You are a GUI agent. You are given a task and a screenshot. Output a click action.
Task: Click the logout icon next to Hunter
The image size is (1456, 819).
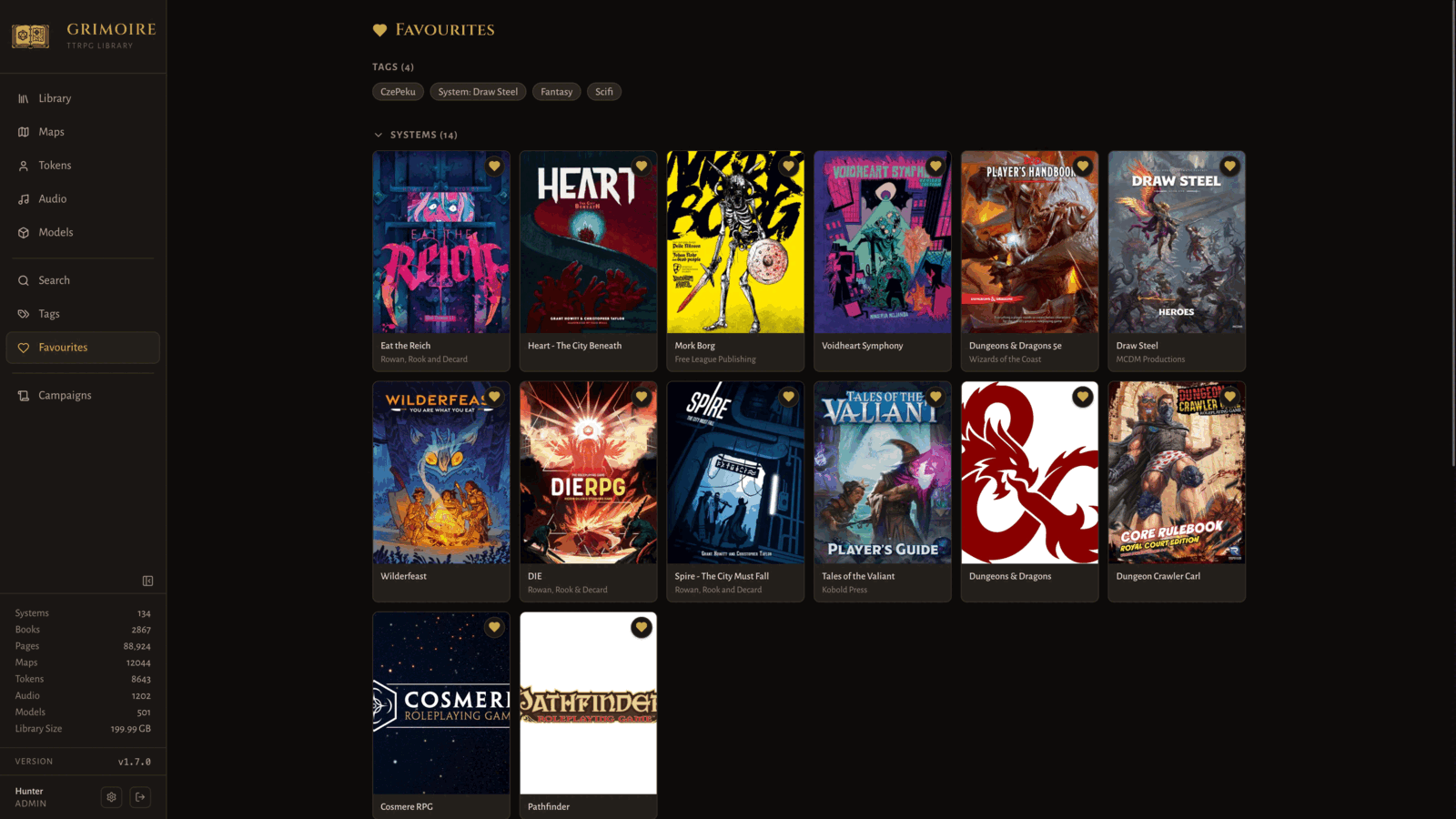[x=140, y=797]
